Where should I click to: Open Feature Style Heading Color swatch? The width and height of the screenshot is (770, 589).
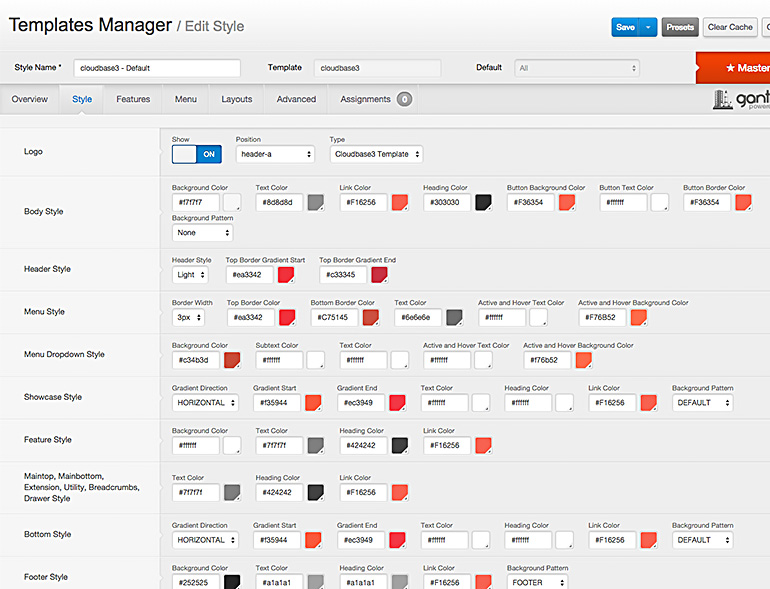click(x=400, y=446)
